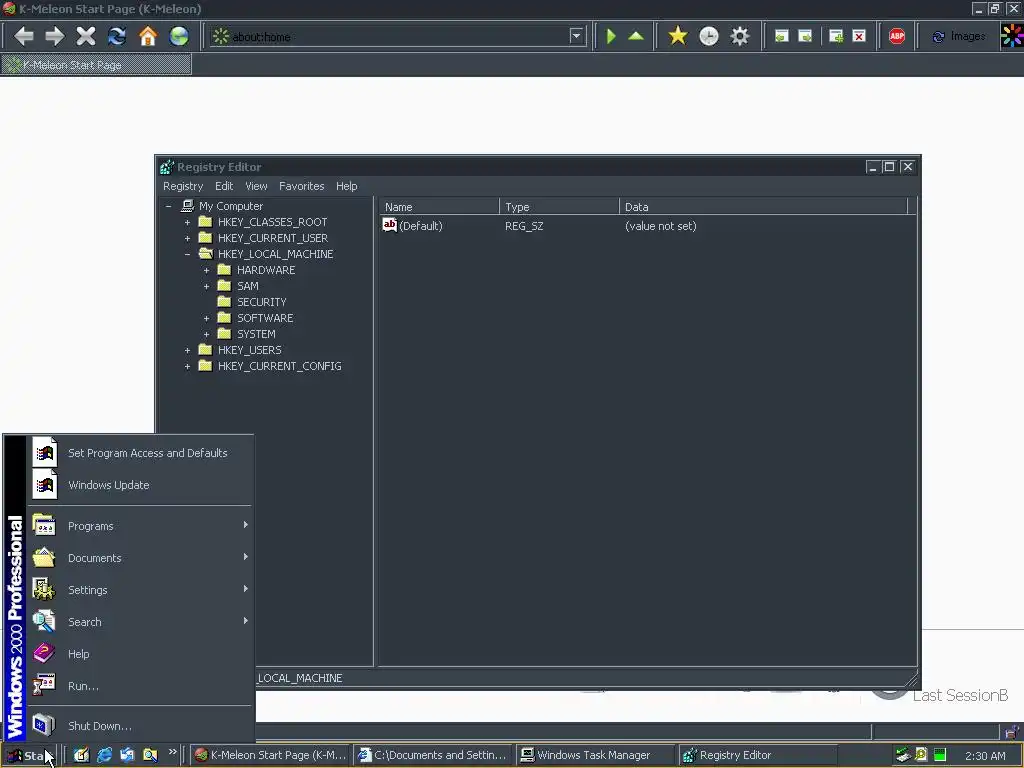
Task: Click the green CPU usage tray icon
Action: pyautogui.click(x=940, y=755)
